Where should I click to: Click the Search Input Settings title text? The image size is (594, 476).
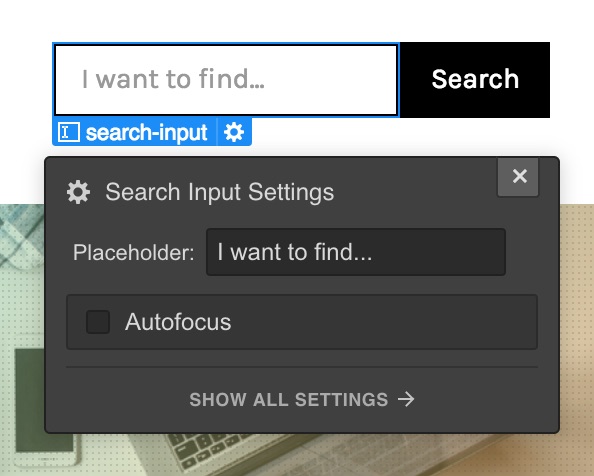(220, 192)
